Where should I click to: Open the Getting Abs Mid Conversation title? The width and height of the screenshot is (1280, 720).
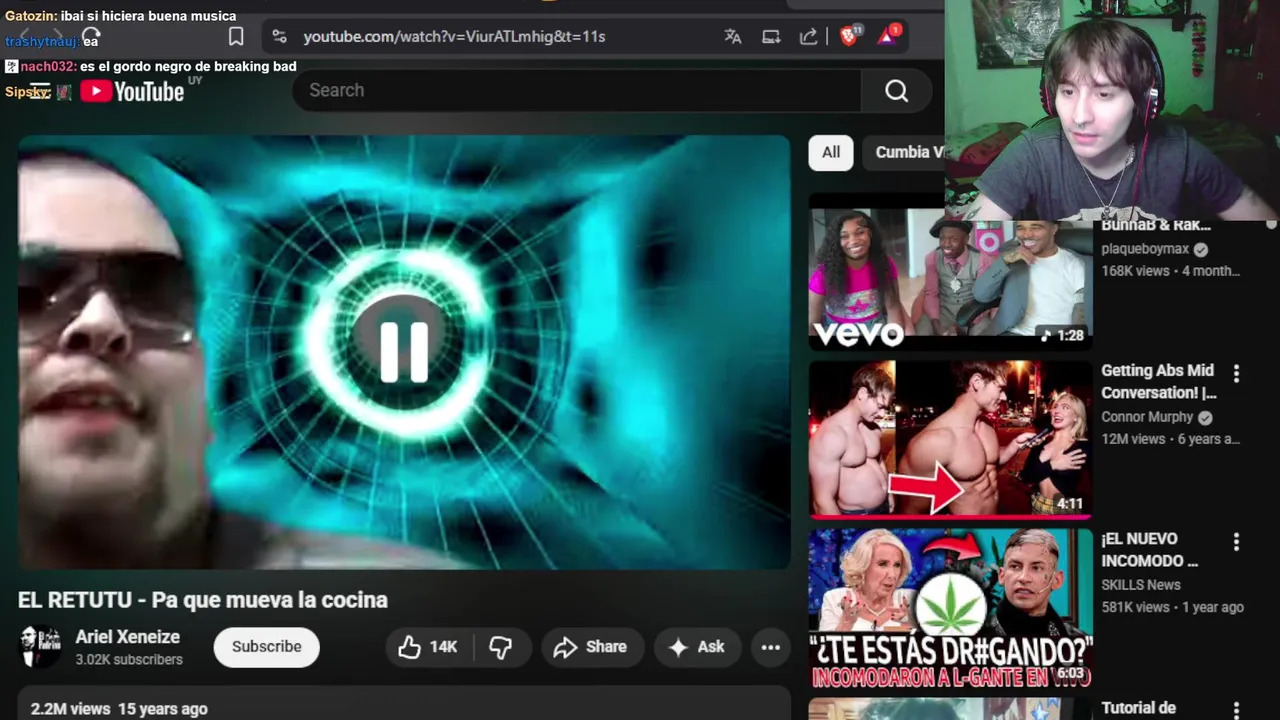[x=1159, y=381]
